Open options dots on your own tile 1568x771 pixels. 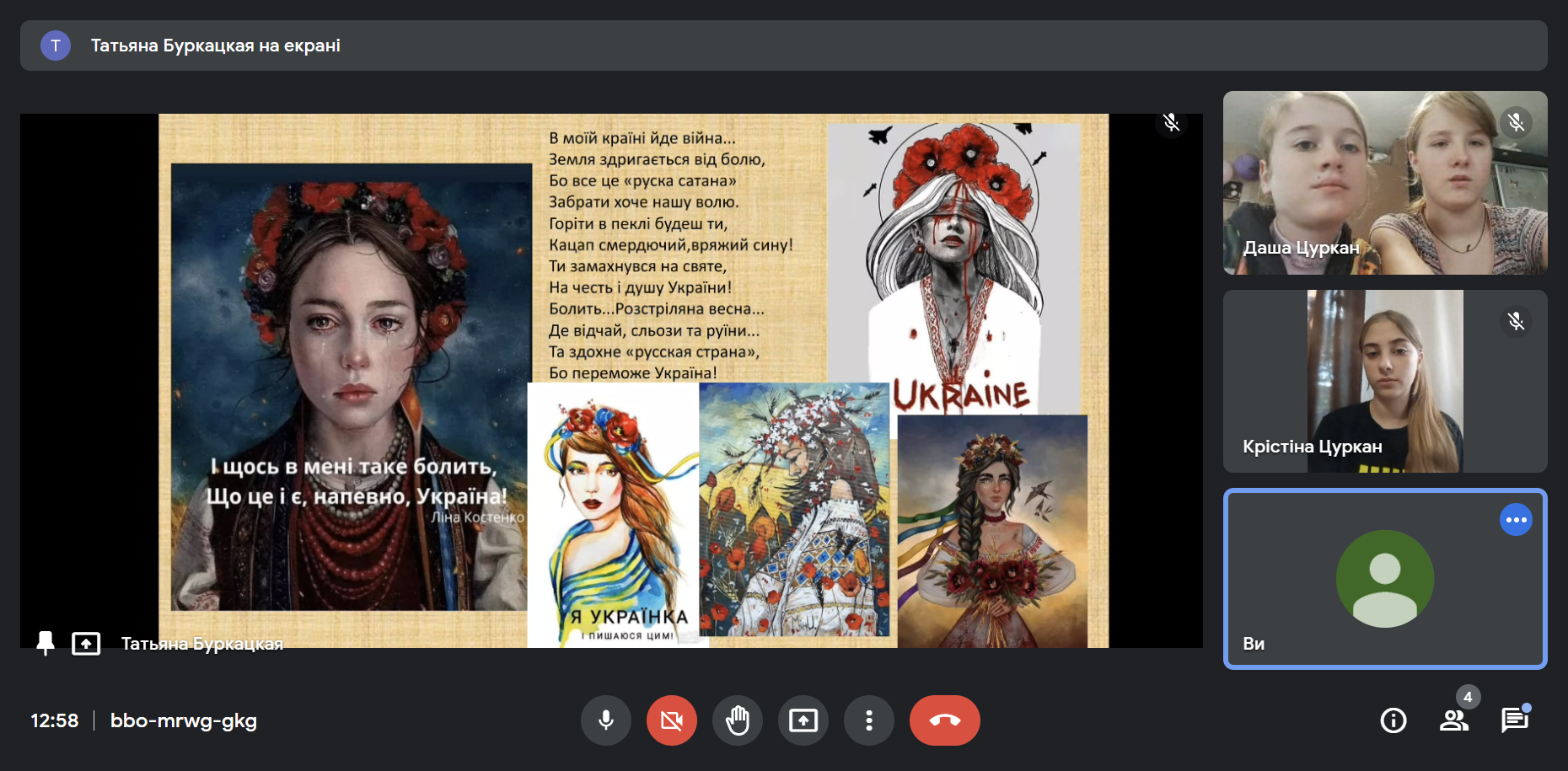coord(1516,520)
